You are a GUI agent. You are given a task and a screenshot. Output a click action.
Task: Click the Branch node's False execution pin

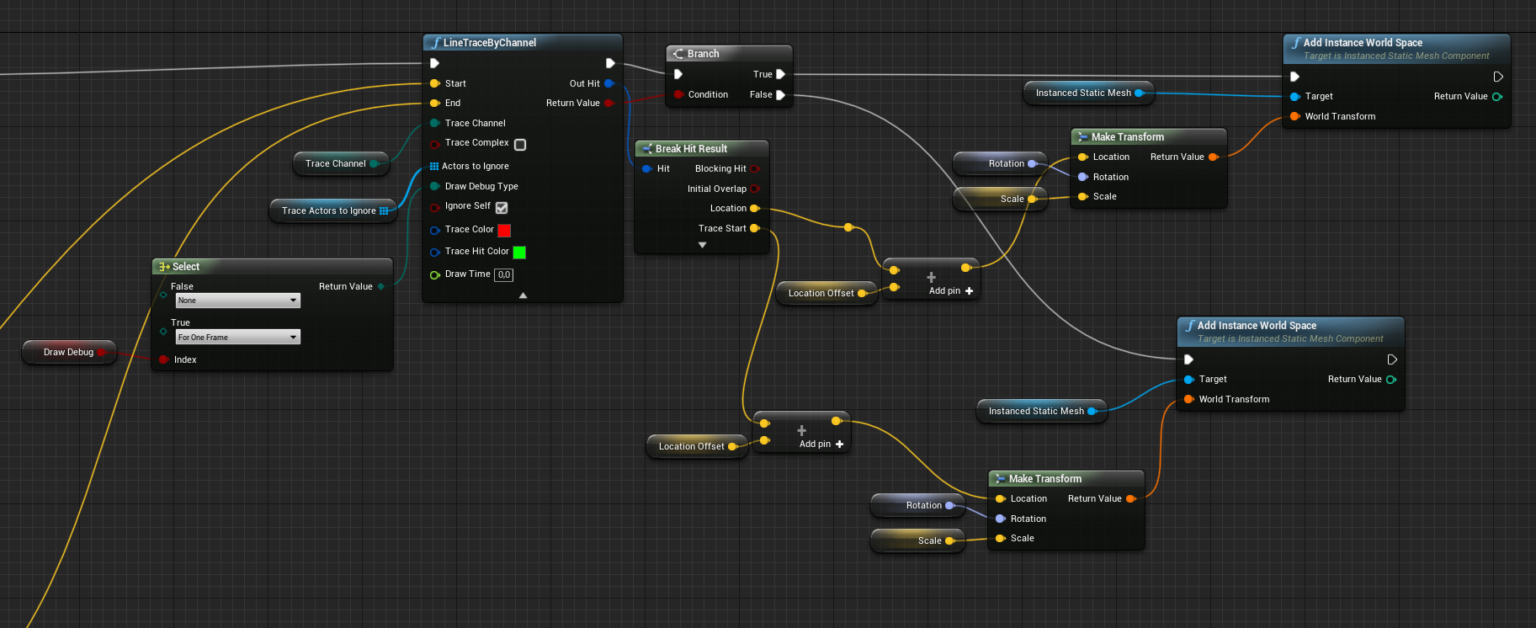780,95
